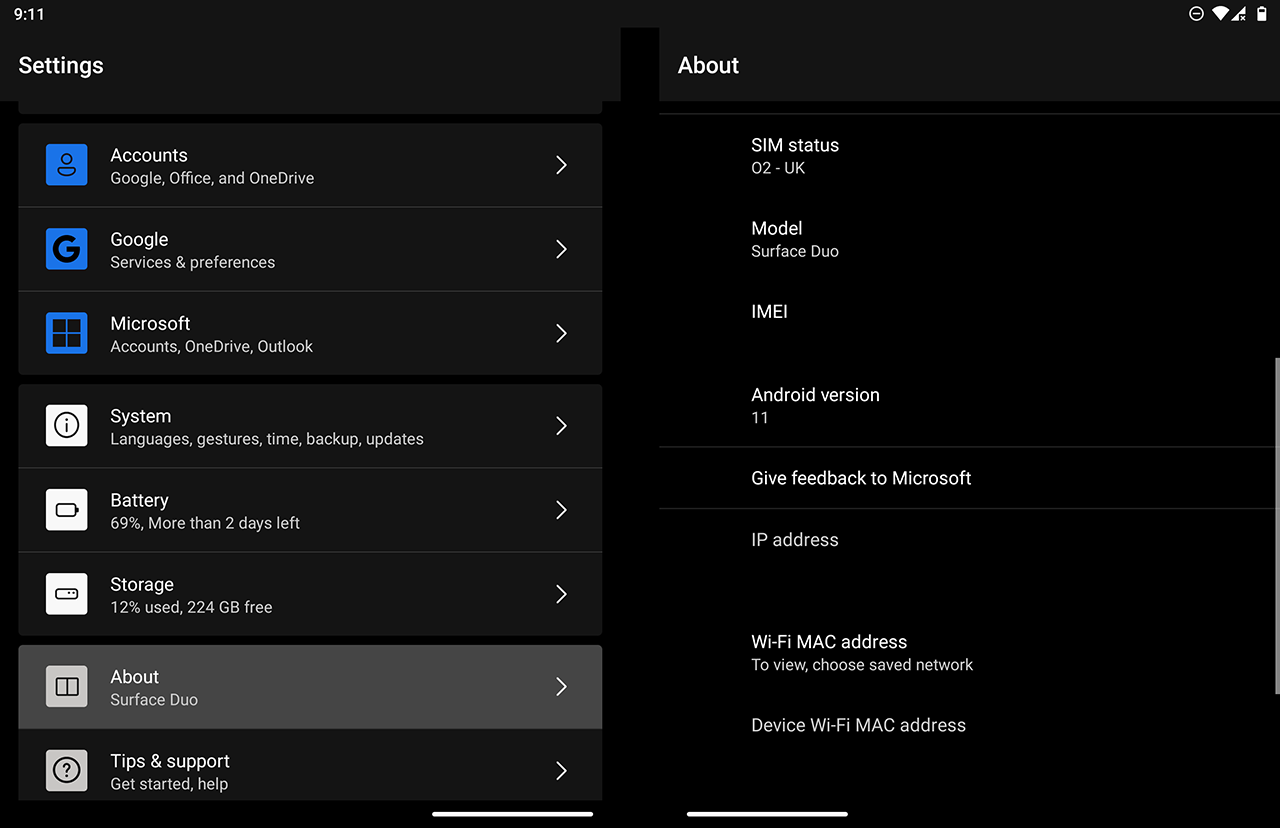The image size is (1280, 828).
Task: Tap the Battery icon in settings list
Action: point(67,510)
